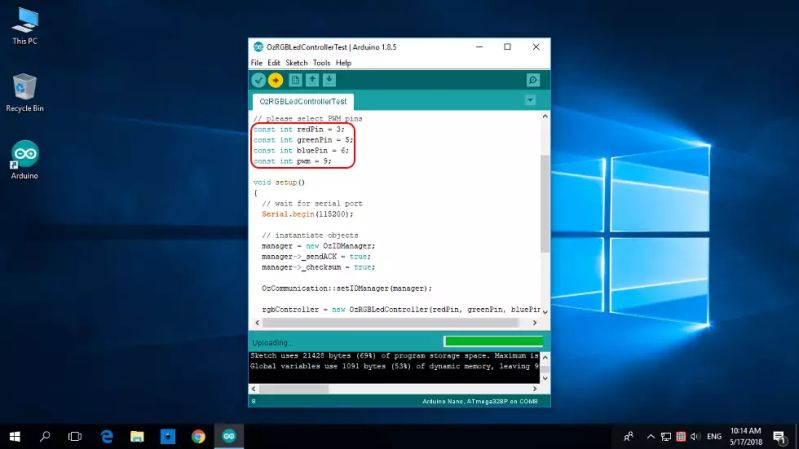Click 'Sketch uses 21428 bytes' console line
The height and width of the screenshot is (449, 799).
click(394, 356)
